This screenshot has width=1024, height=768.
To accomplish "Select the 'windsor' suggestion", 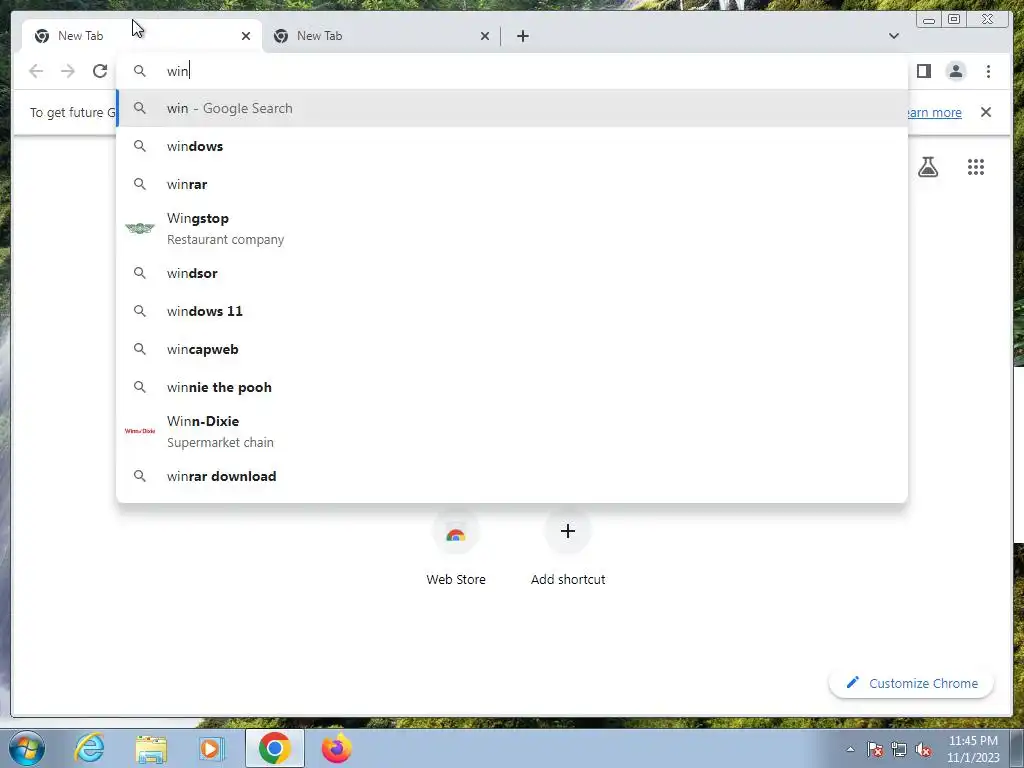I will pyautogui.click(x=512, y=273).
